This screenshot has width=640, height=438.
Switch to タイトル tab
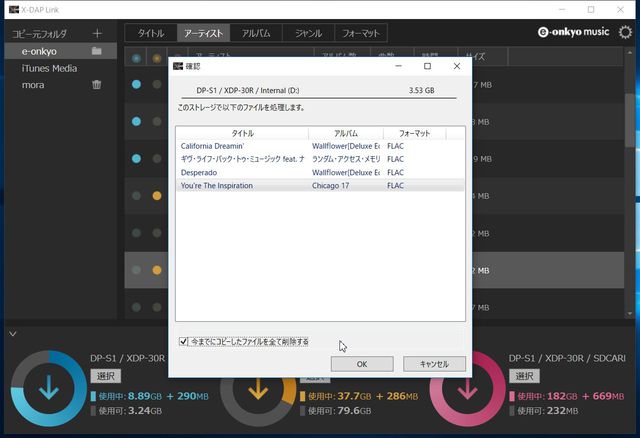(151, 33)
